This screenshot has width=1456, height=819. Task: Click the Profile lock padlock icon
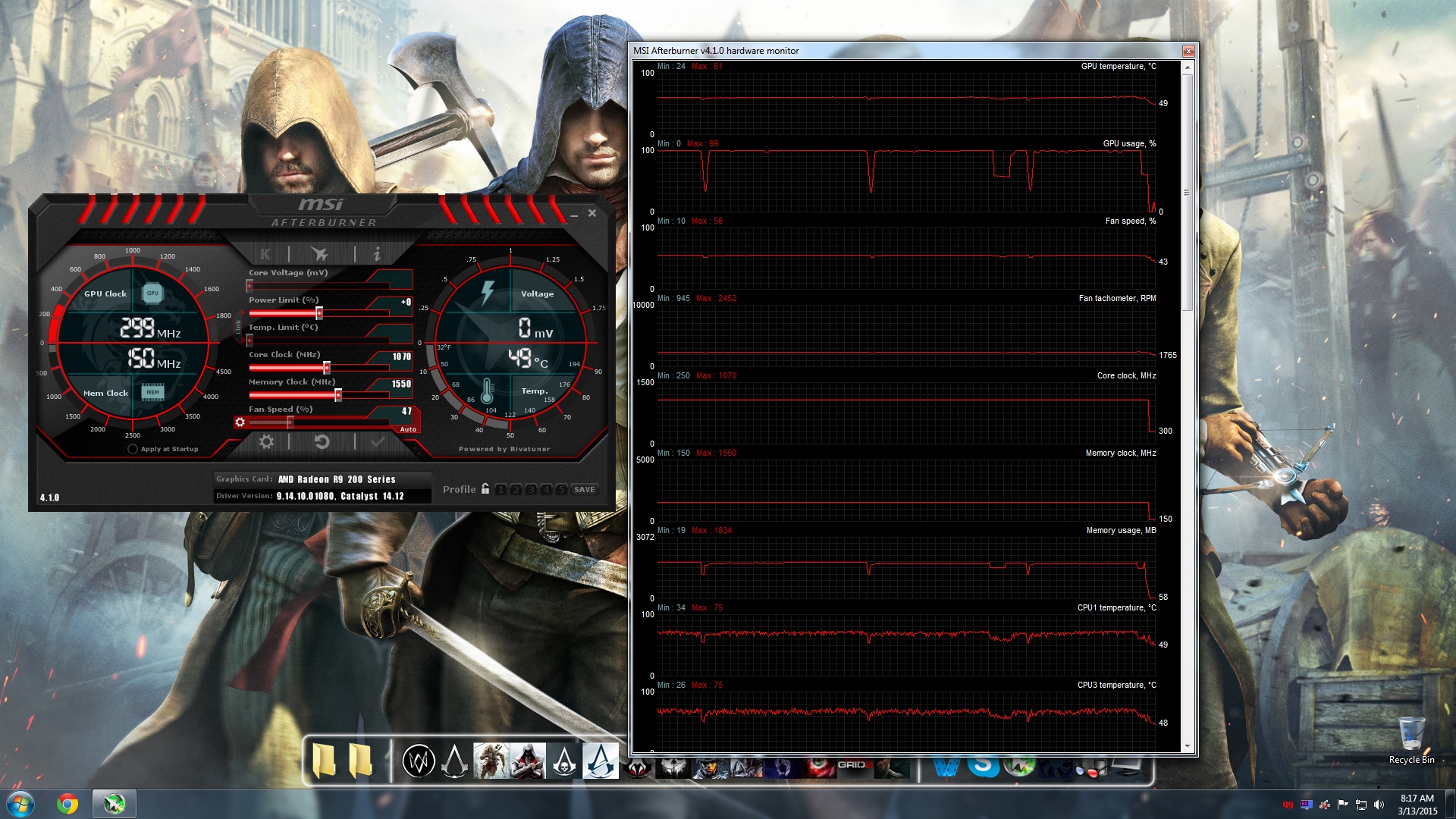coord(485,489)
